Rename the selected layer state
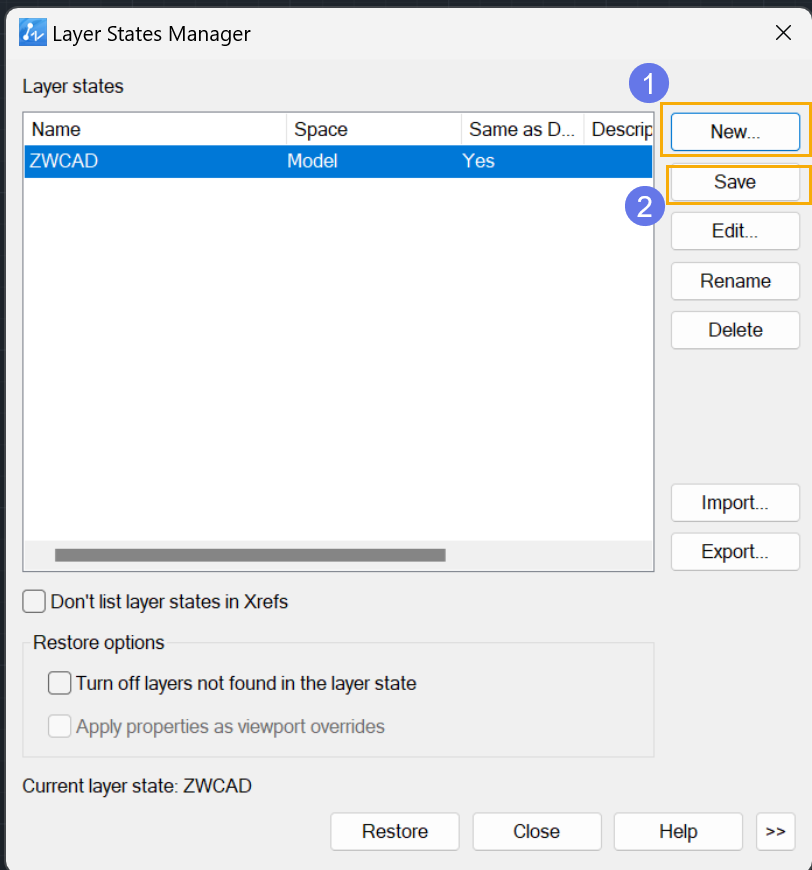Image resolution: width=812 pixels, height=870 pixels. [735, 281]
